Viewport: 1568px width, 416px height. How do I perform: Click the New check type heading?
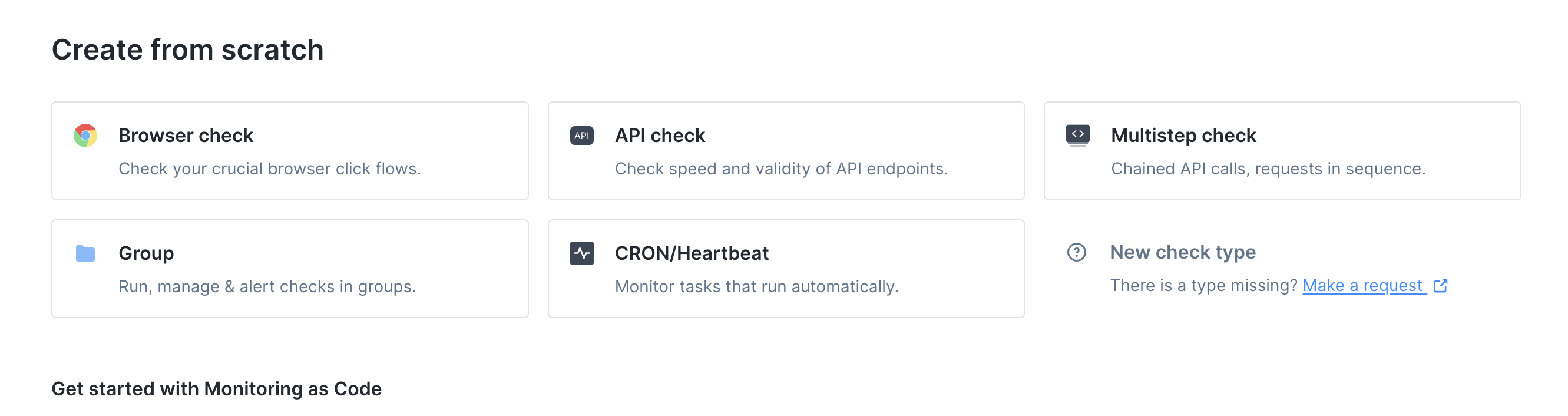tap(1183, 252)
